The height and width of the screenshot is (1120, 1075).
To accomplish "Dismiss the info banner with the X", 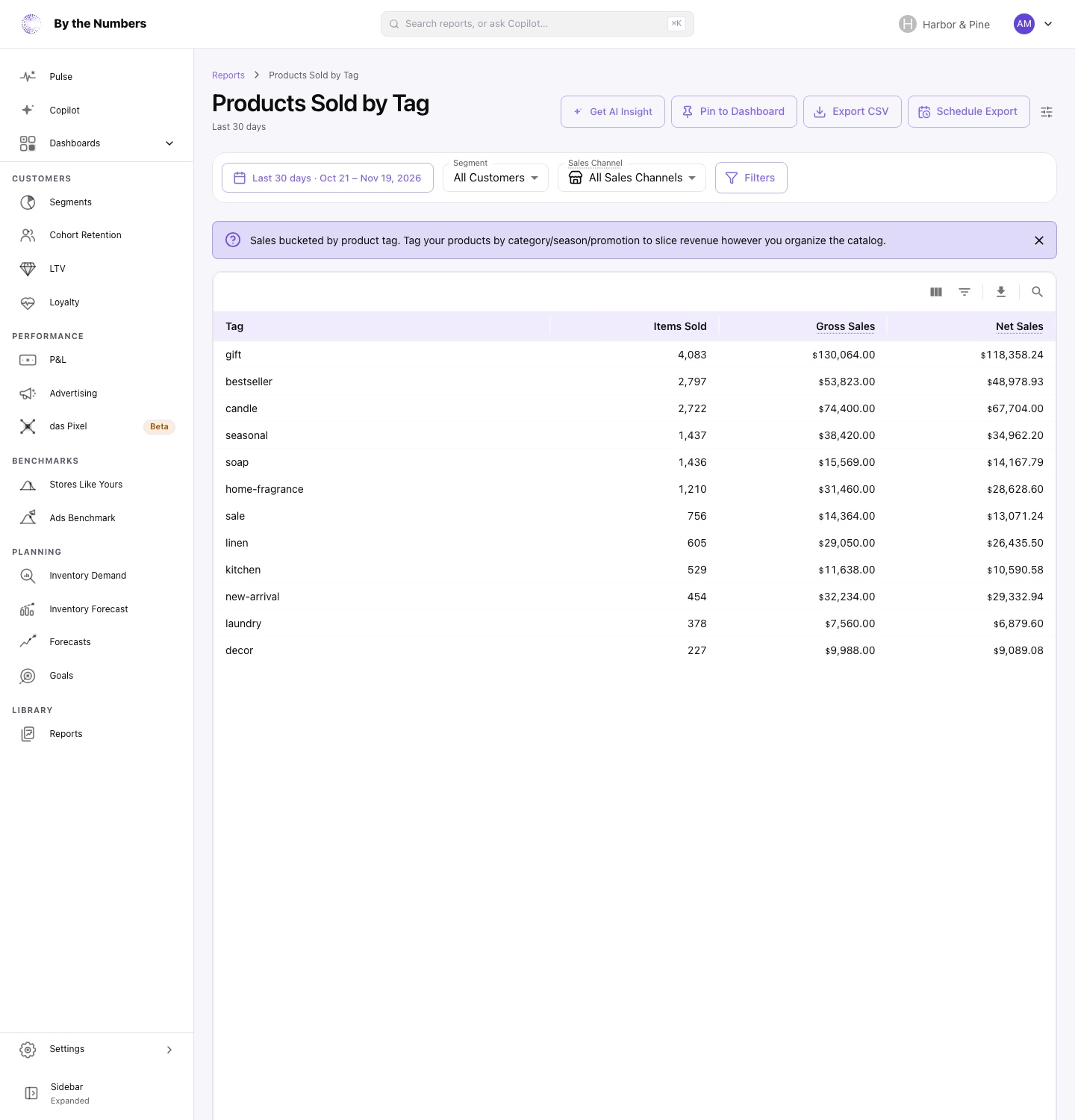I will pos(1039,240).
